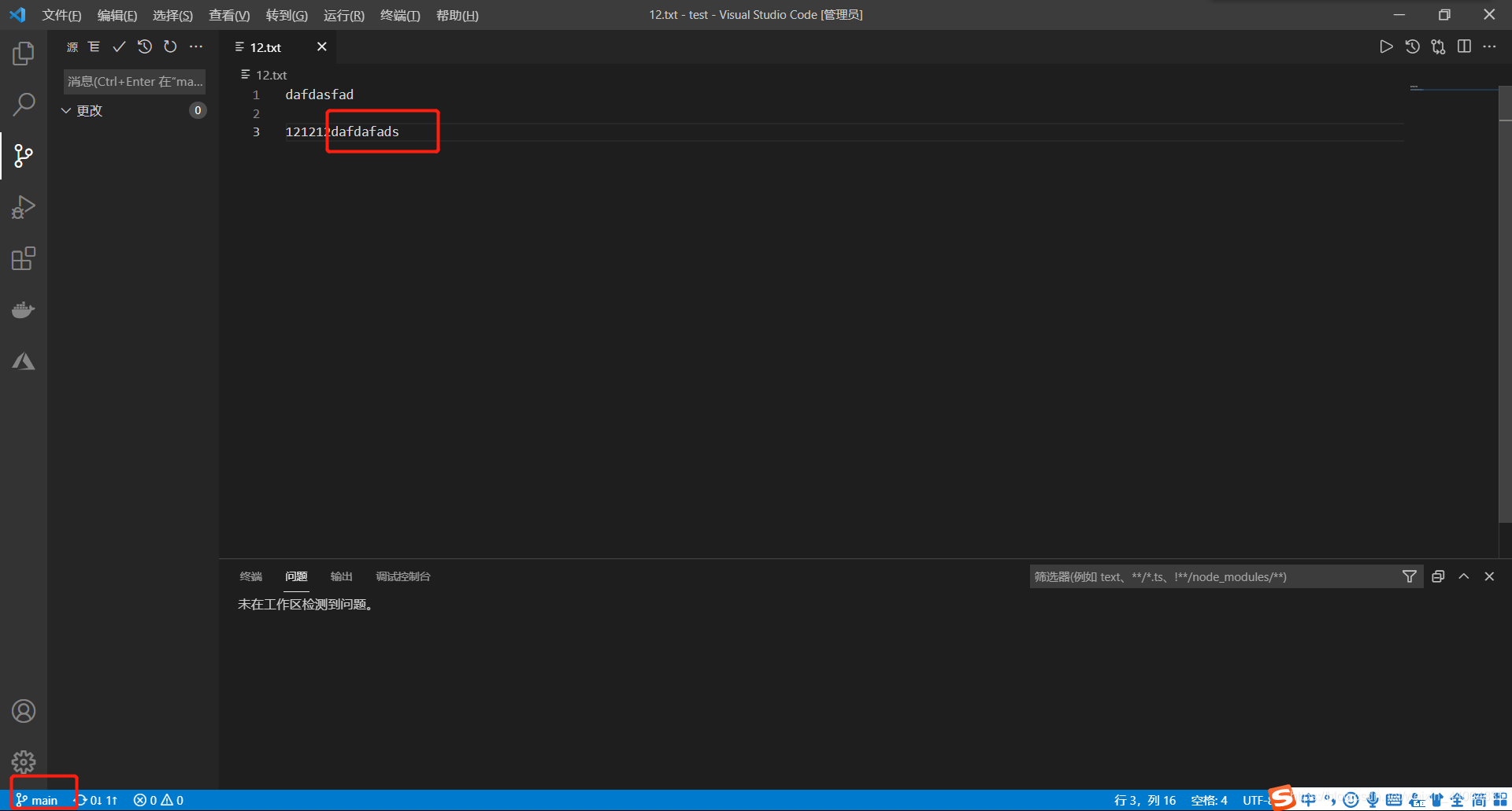
Task: Click the commit message input field
Action: click(x=135, y=81)
